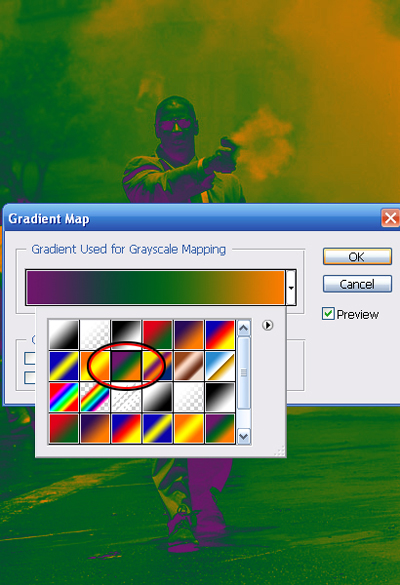This screenshot has height=585, width=400.
Task: Pick the white-to-transparent gradient in the top row
Action: pyautogui.click(x=95, y=335)
